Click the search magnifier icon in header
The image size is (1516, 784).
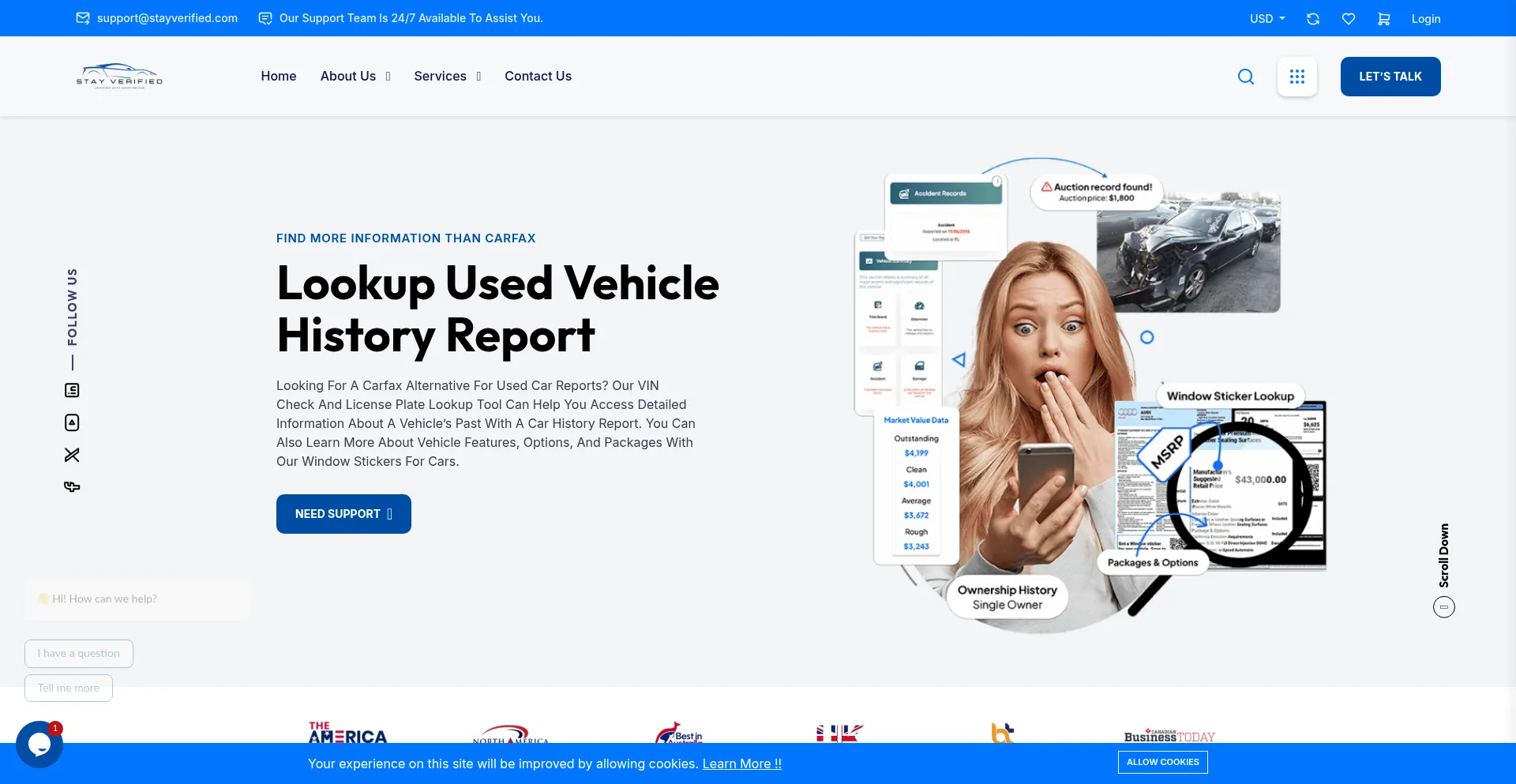tap(1246, 77)
